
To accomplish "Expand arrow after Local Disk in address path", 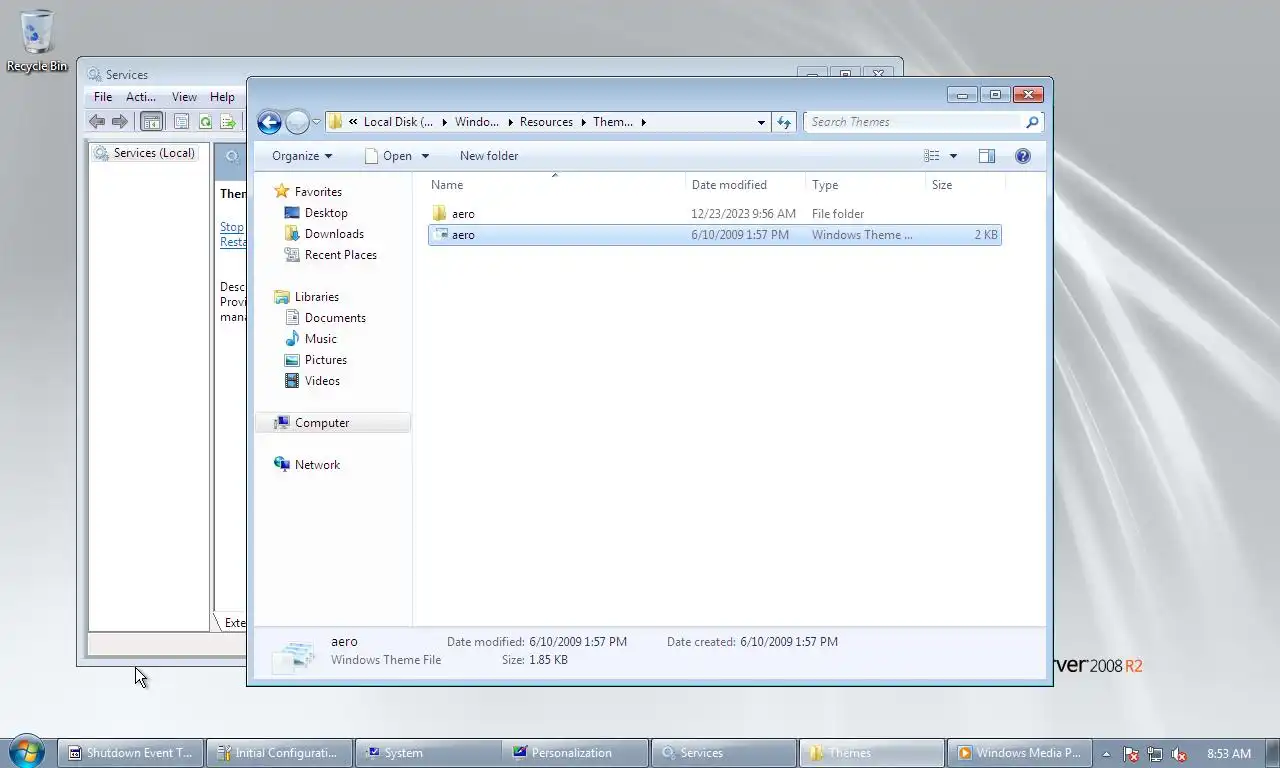I will [444, 122].
